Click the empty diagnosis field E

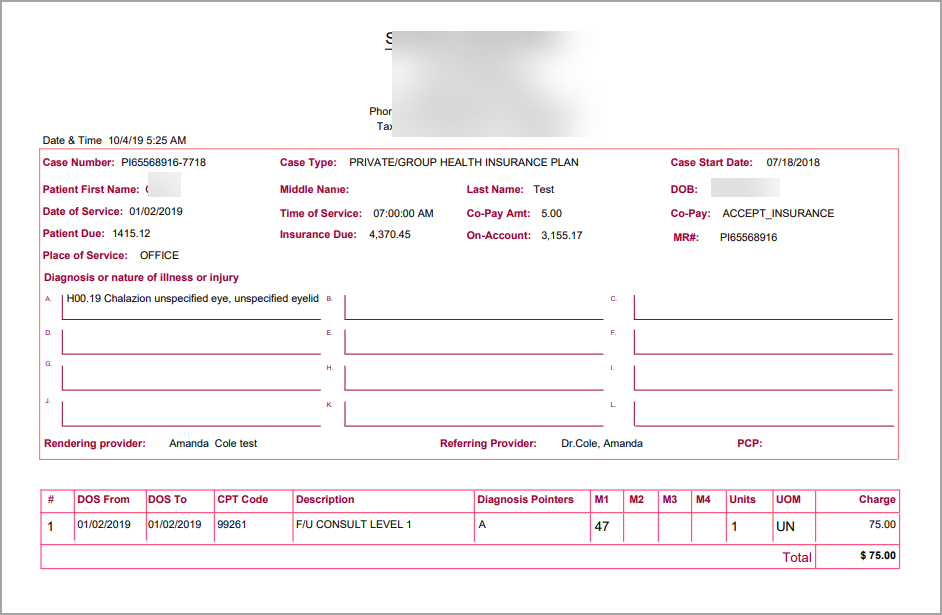pos(473,342)
